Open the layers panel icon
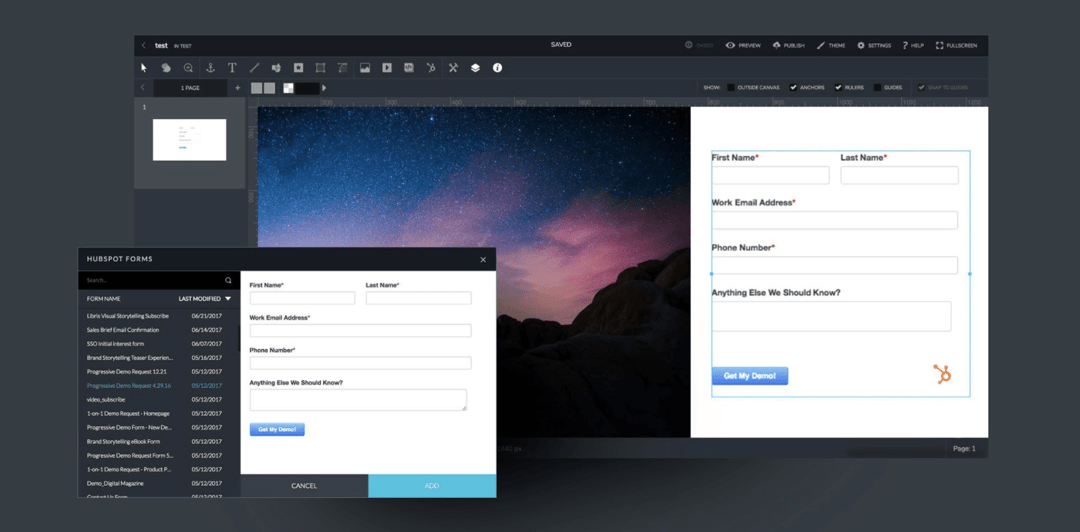This screenshot has height=532, width=1080. [475, 68]
